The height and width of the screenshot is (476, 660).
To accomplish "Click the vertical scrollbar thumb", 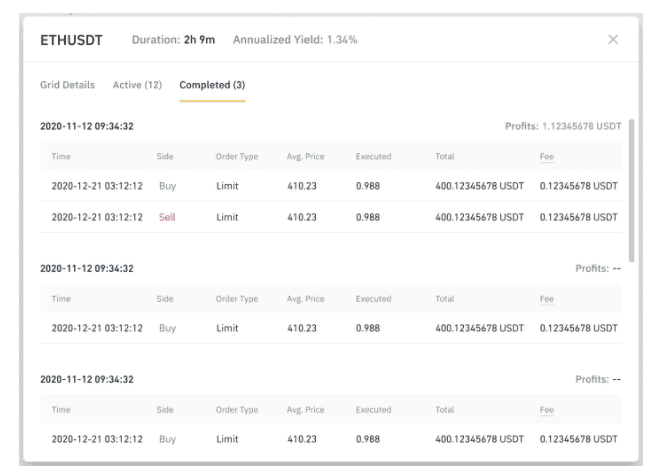I will [631, 190].
